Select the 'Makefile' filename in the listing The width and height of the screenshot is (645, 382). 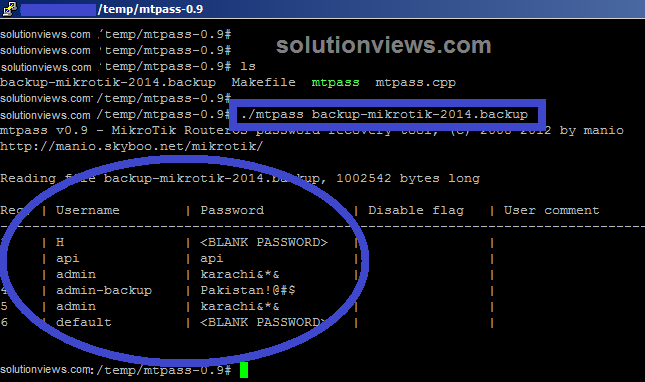[263, 82]
